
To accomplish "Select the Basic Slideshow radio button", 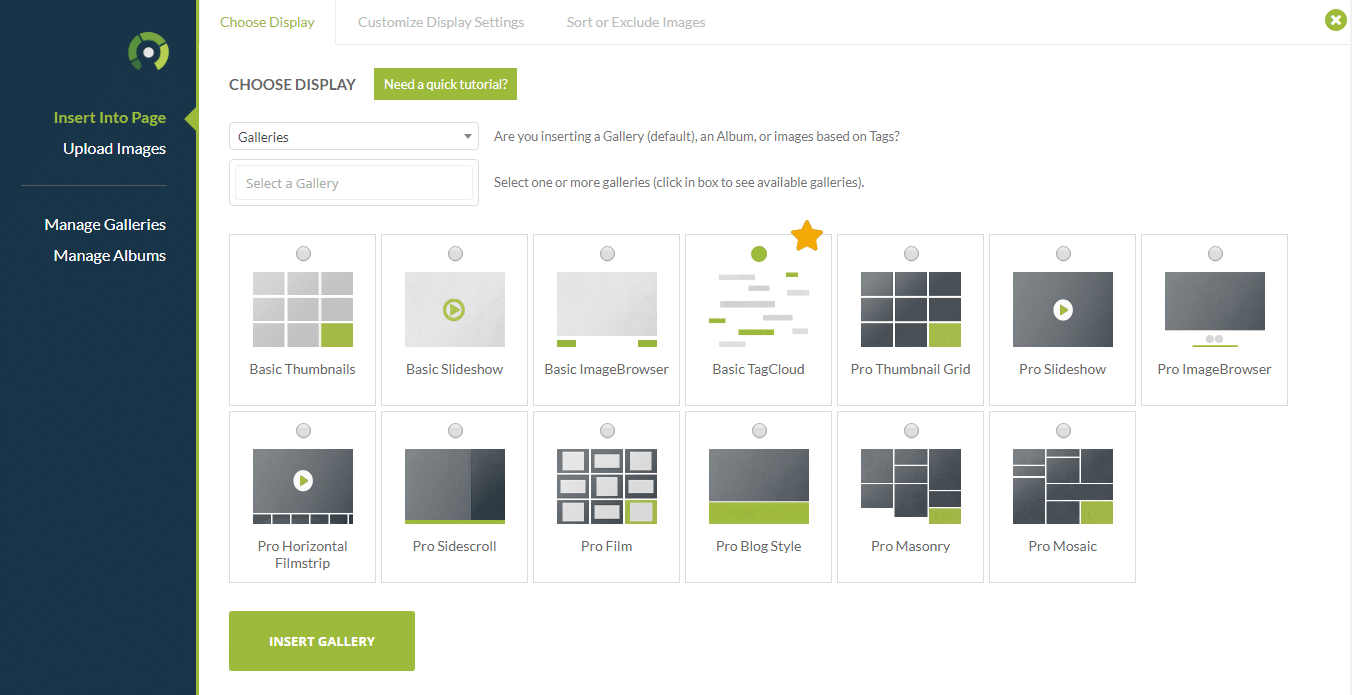I will 455,254.
